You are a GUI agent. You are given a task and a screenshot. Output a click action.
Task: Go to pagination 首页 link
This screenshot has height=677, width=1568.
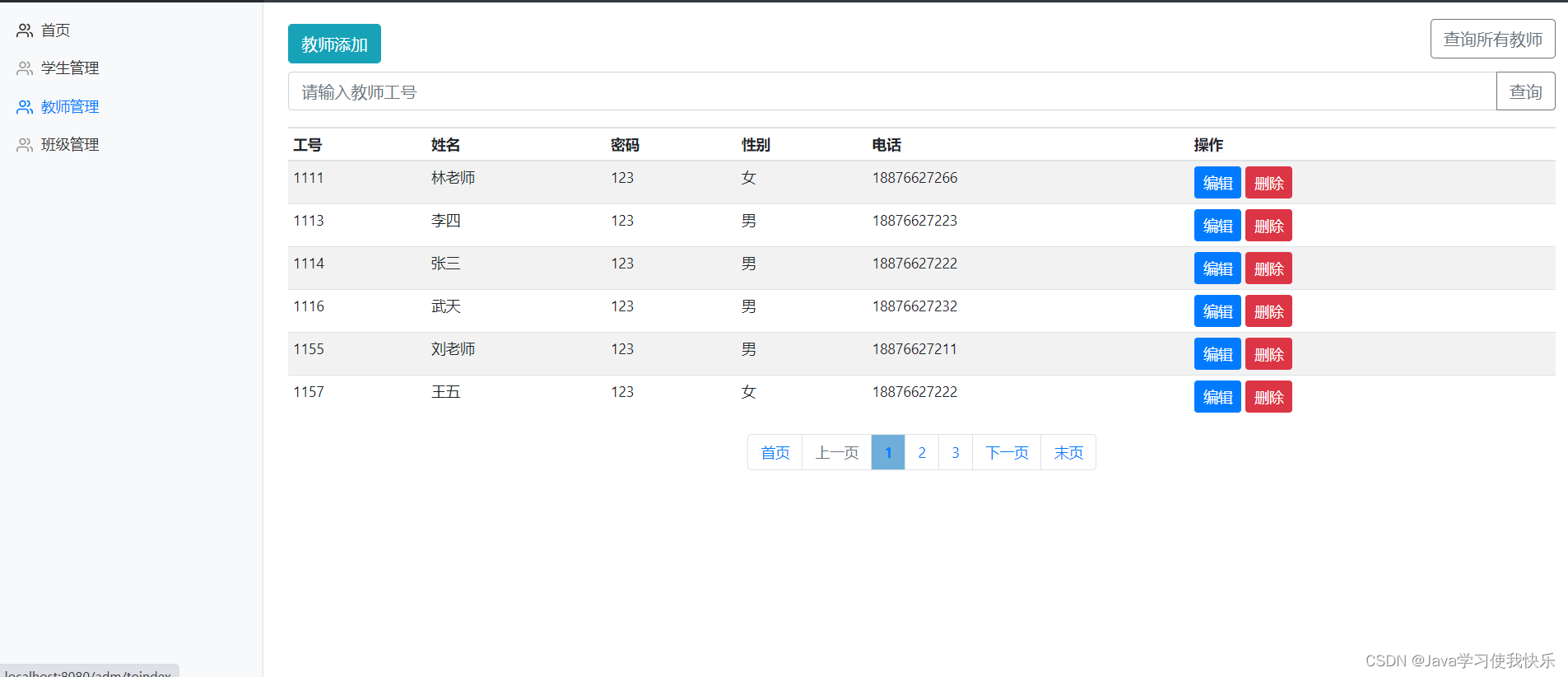click(x=775, y=452)
